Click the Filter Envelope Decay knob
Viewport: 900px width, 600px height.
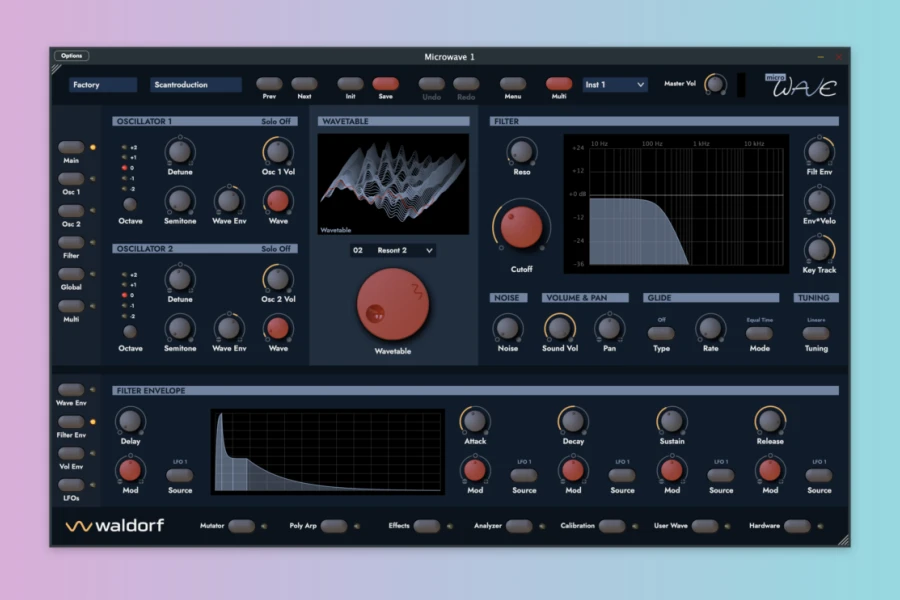573,421
